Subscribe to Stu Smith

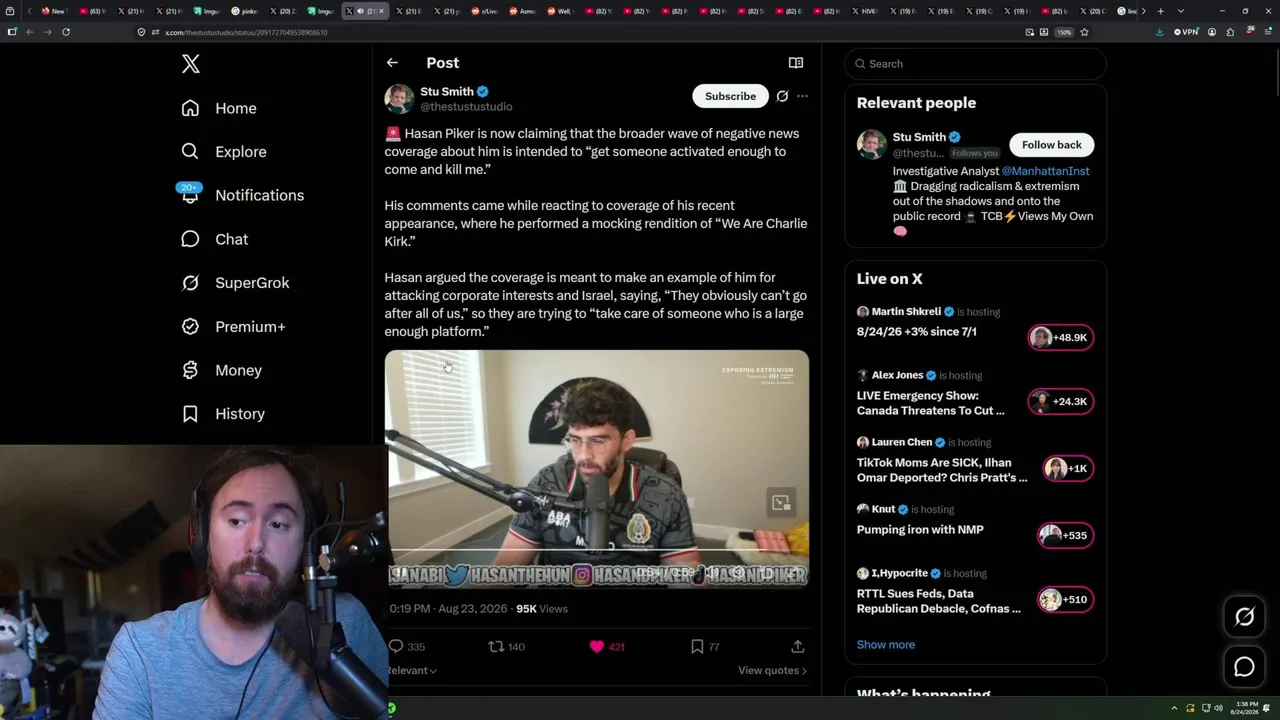coord(730,96)
